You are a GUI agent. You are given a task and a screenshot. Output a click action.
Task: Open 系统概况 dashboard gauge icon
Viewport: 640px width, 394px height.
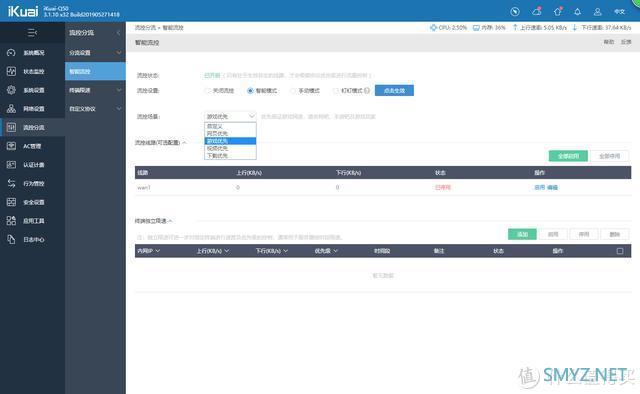pyautogui.click(x=11, y=53)
